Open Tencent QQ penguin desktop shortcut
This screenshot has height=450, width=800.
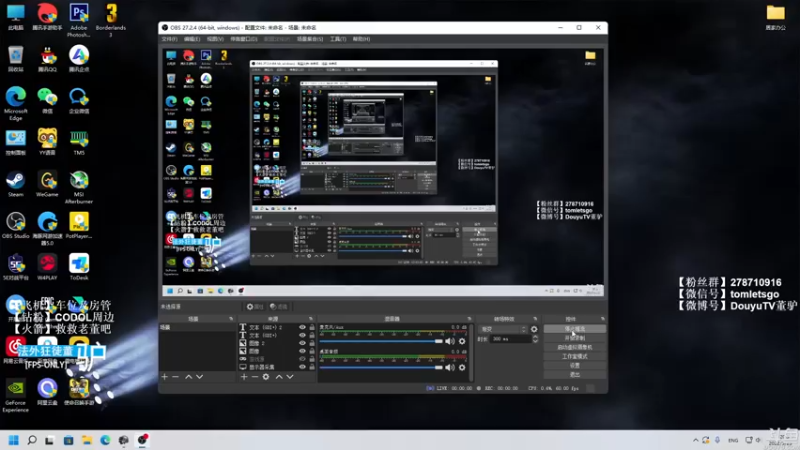[47, 59]
